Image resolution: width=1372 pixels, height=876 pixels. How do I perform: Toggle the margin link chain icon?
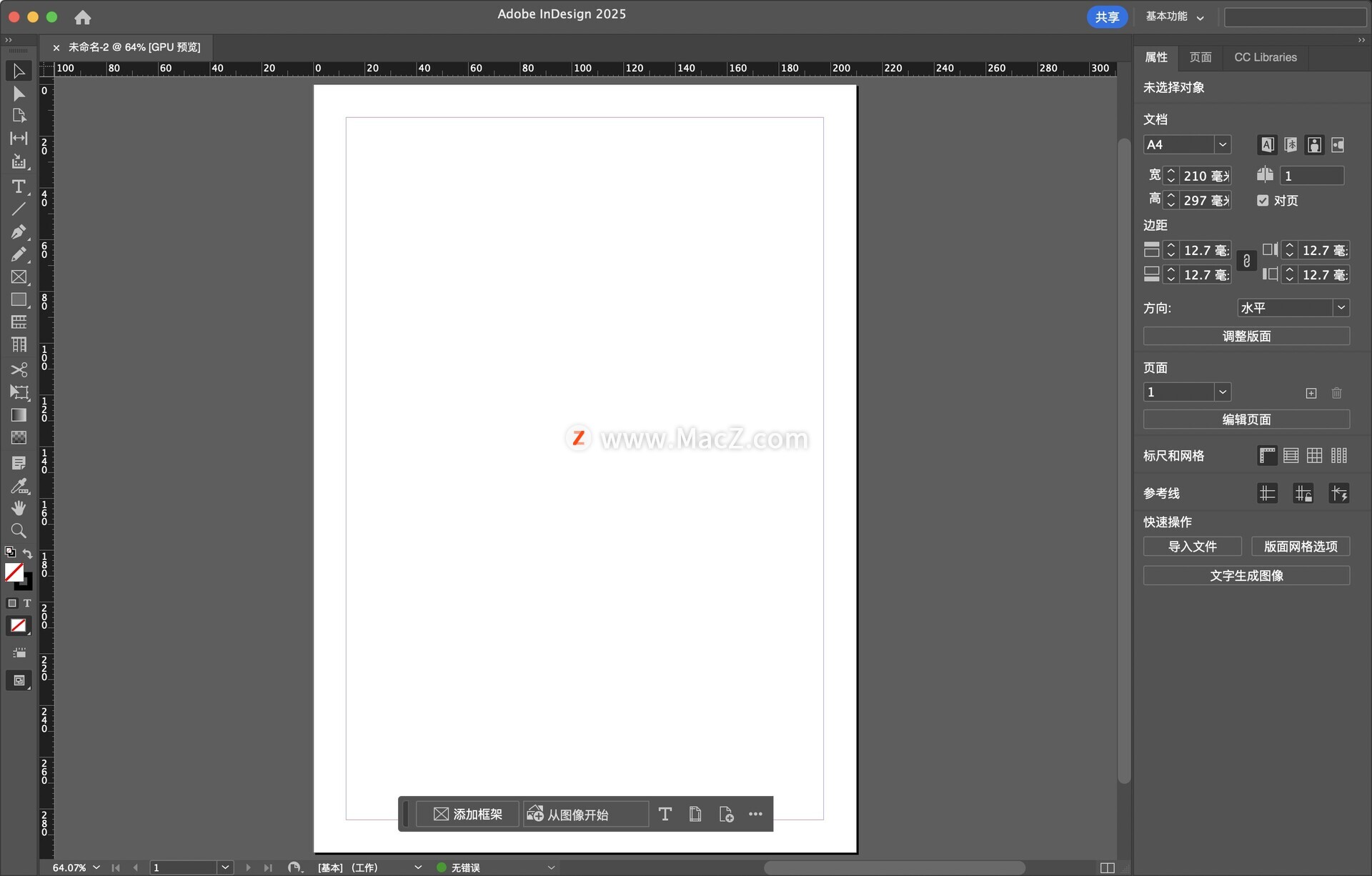click(1247, 262)
